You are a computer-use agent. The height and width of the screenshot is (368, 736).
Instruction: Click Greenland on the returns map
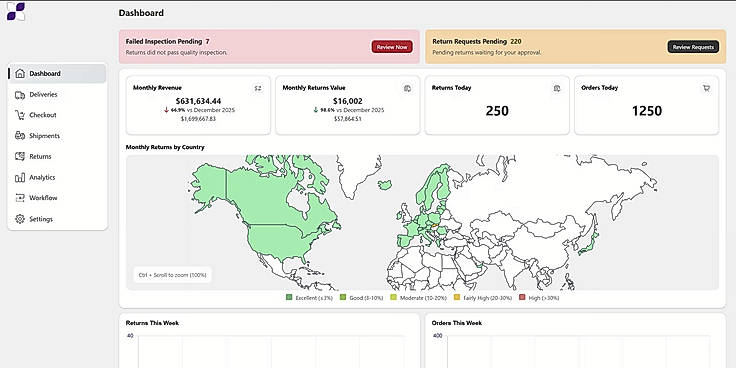coord(359,174)
